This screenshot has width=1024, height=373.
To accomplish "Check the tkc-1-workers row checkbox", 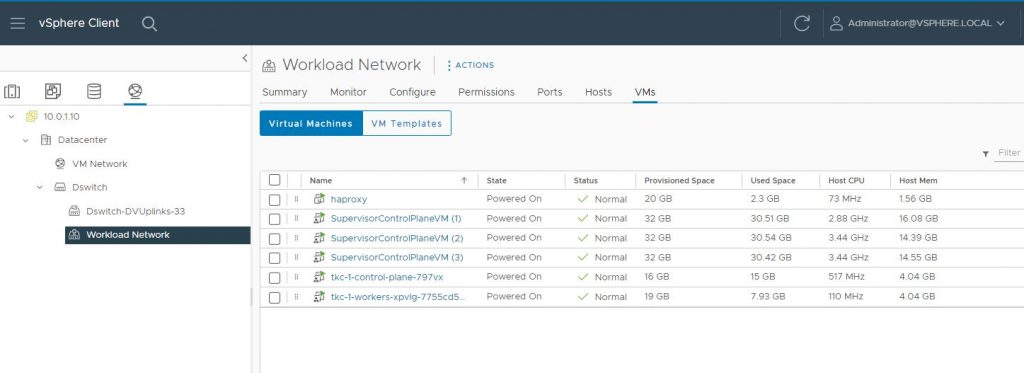I will (x=274, y=297).
